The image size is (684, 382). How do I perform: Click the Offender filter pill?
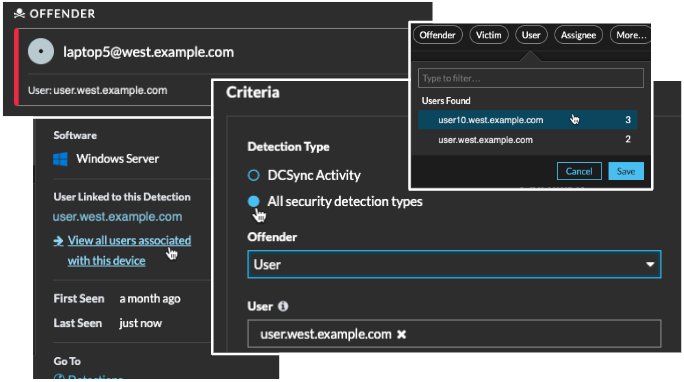pos(437,35)
